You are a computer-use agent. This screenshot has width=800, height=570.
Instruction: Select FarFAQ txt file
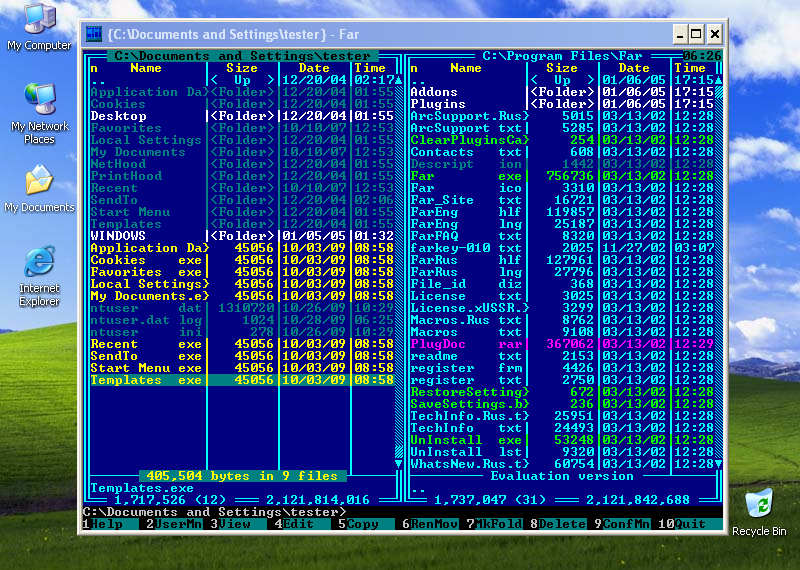click(x=562, y=236)
